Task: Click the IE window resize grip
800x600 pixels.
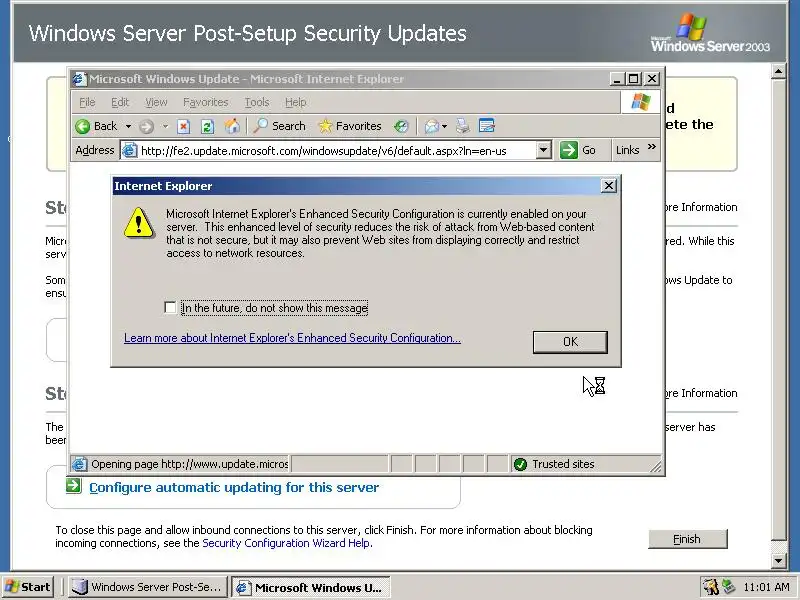Action: [656, 466]
